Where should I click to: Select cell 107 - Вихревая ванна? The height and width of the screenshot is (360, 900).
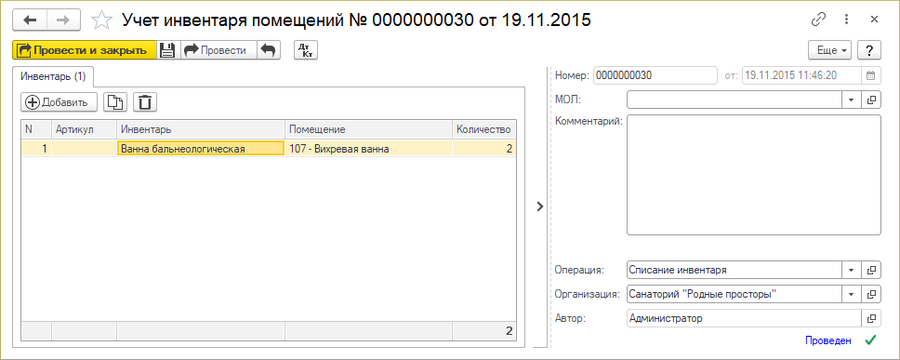[x=368, y=149]
